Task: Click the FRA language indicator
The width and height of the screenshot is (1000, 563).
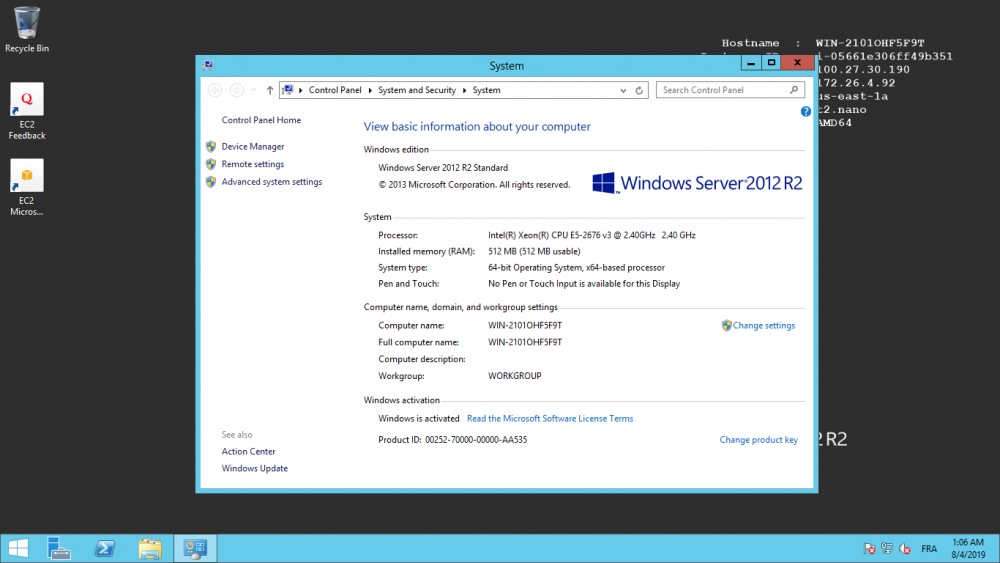Action: tap(929, 548)
